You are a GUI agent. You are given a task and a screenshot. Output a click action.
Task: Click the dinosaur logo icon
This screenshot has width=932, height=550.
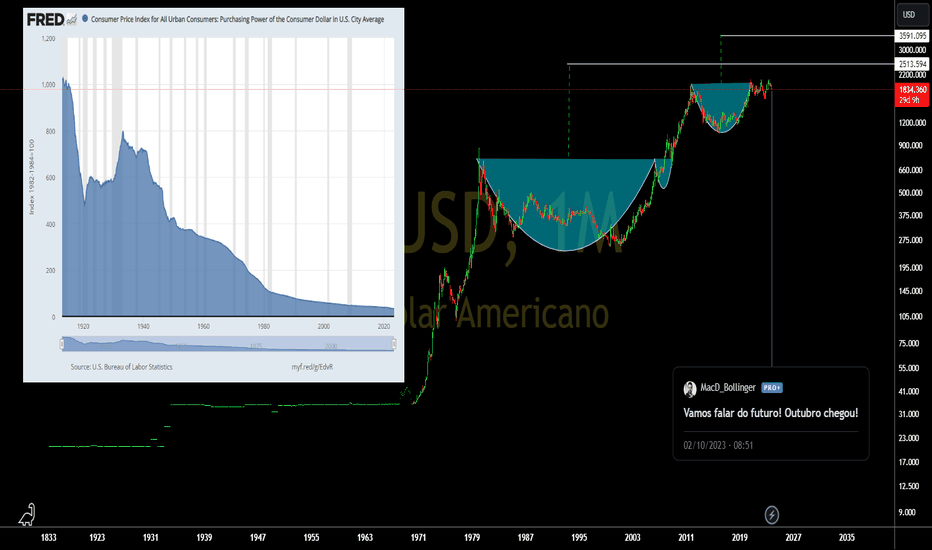click(x=27, y=515)
